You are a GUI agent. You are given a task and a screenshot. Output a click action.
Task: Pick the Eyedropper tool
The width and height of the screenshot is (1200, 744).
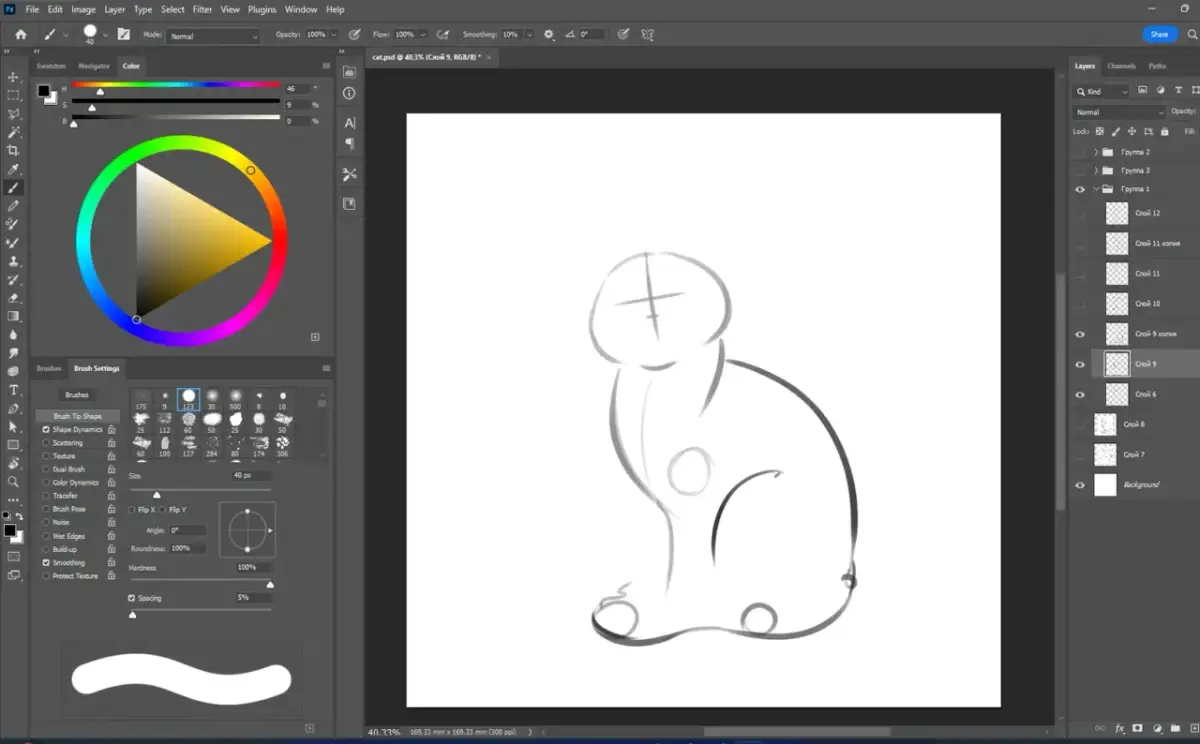[x=14, y=169]
